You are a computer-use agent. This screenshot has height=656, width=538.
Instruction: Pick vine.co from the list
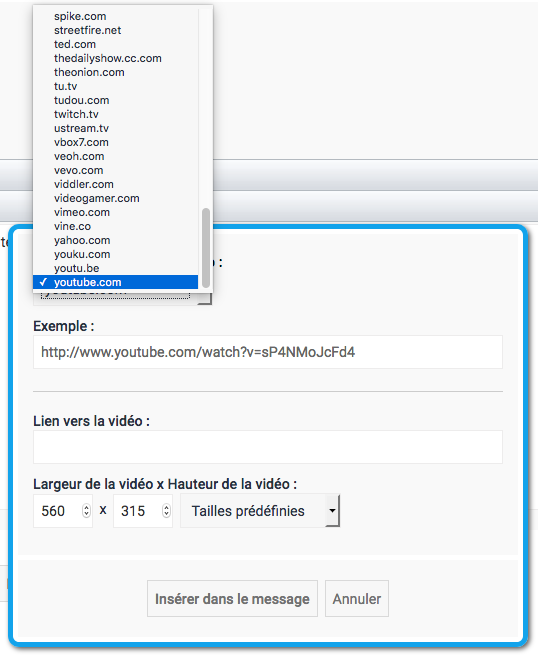[x=115, y=226]
